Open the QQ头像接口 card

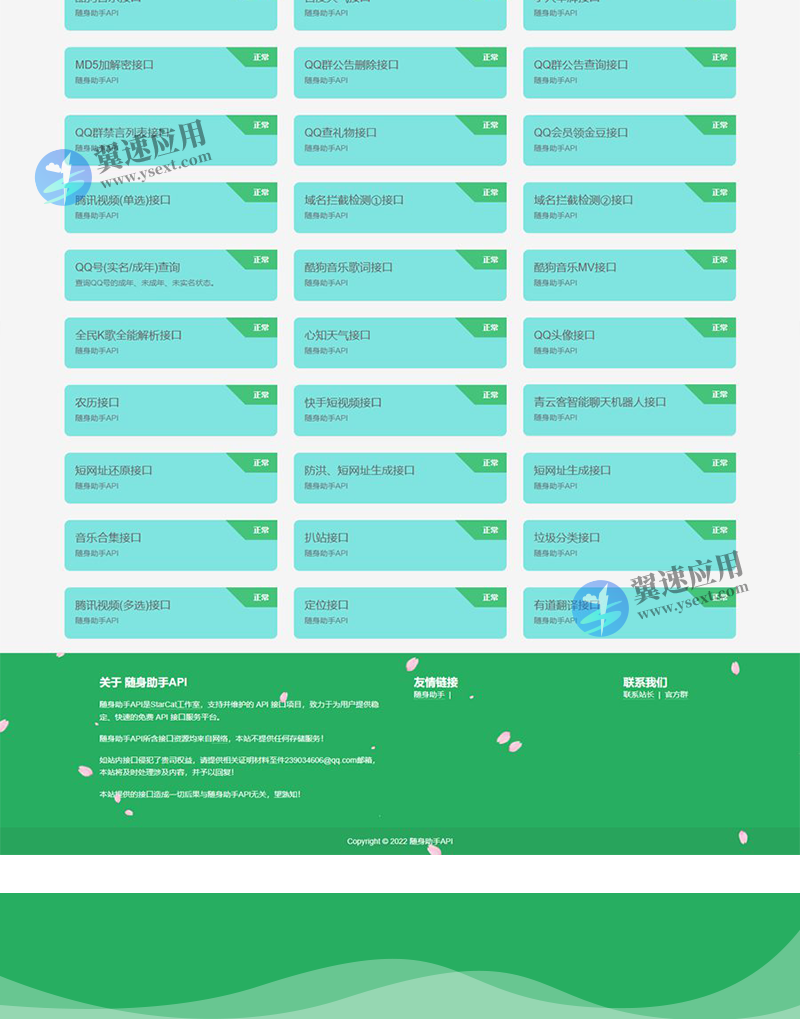628,342
